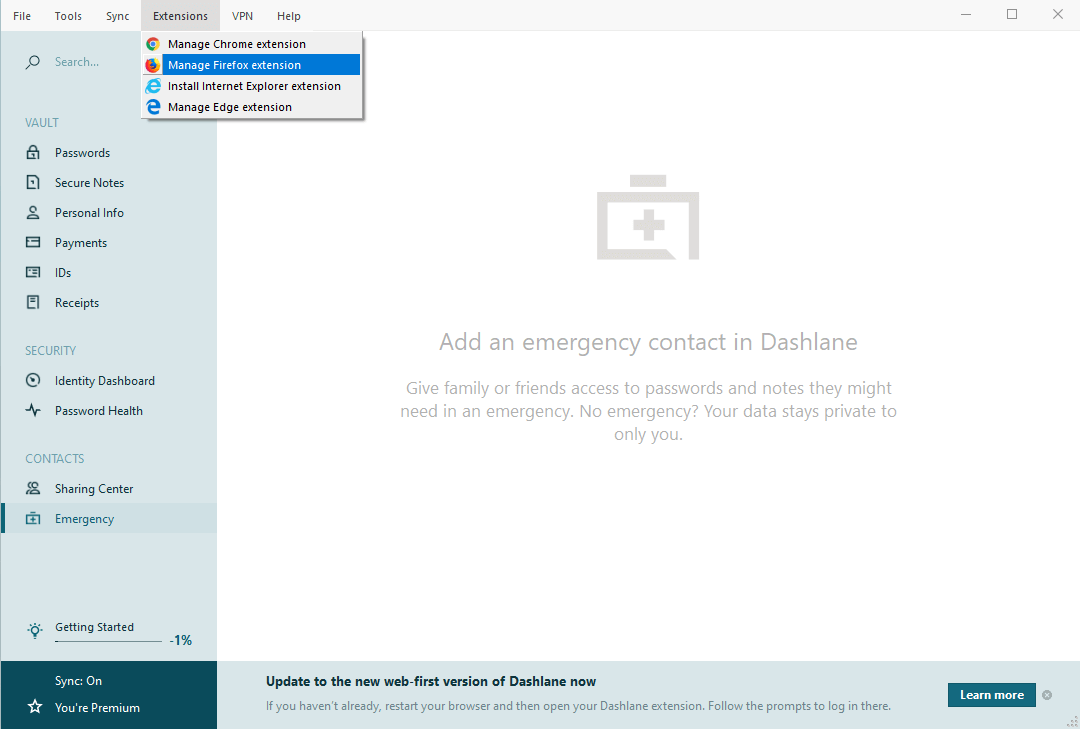Click the -1% progress value
The image size is (1080, 729).
click(x=180, y=640)
